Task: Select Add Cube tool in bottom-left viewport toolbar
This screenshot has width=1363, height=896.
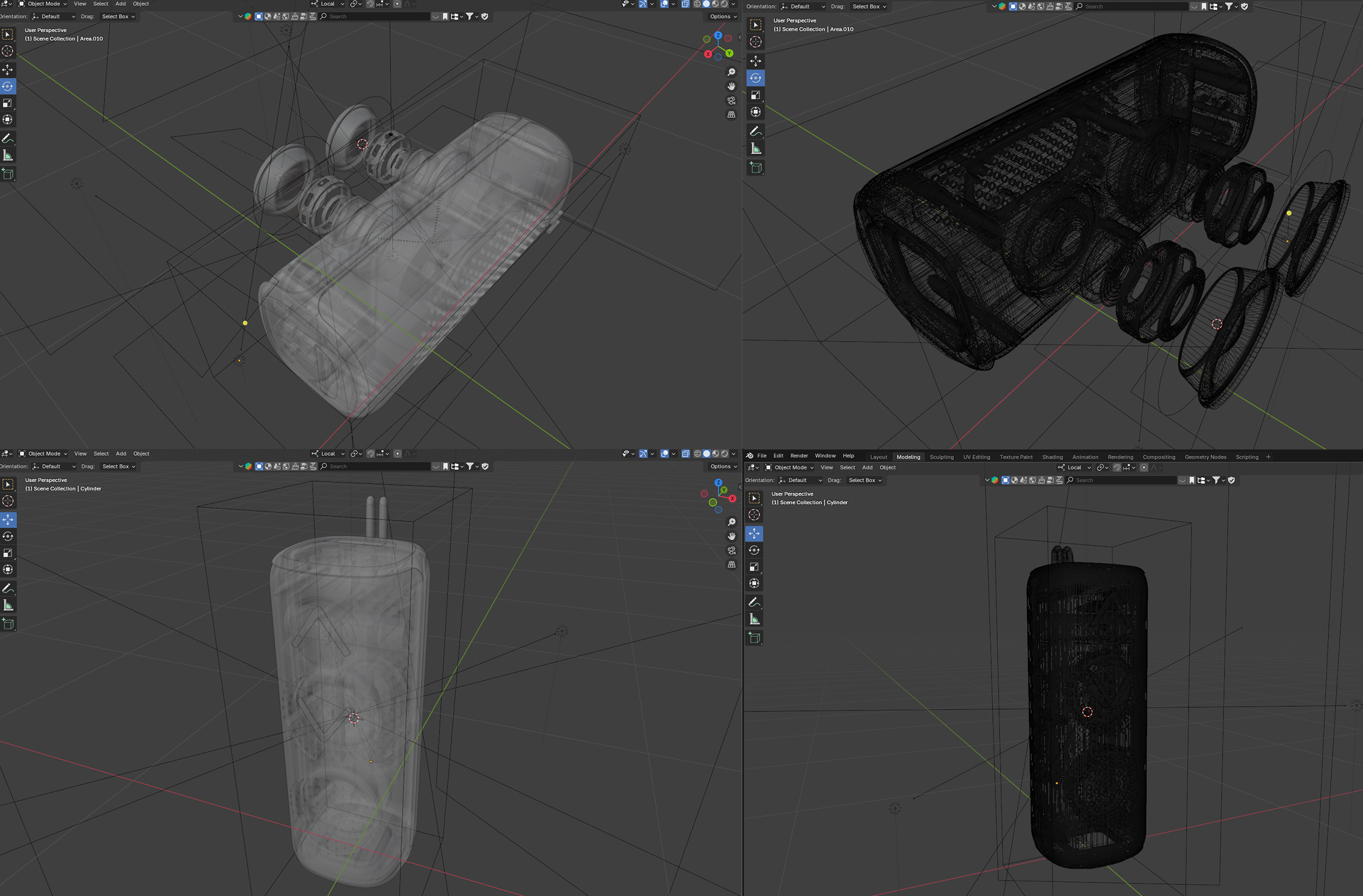Action: (x=8, y=624)
